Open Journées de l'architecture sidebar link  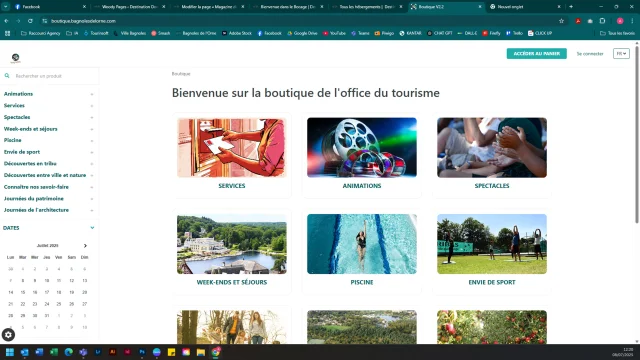tap(36, 210)
